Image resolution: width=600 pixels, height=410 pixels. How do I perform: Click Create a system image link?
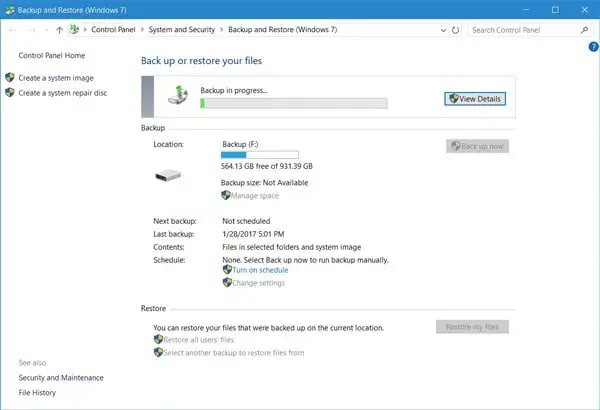coord(56,77)
